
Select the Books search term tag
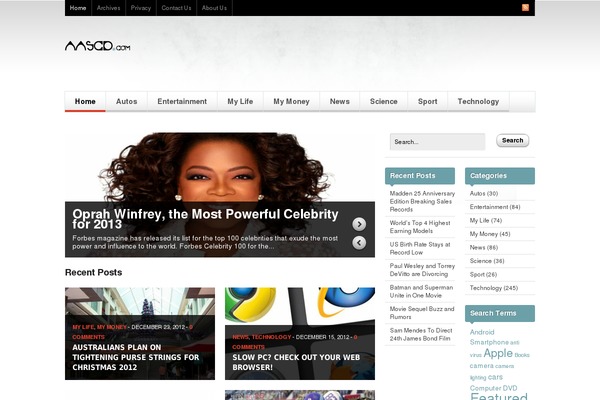(522, 355)
